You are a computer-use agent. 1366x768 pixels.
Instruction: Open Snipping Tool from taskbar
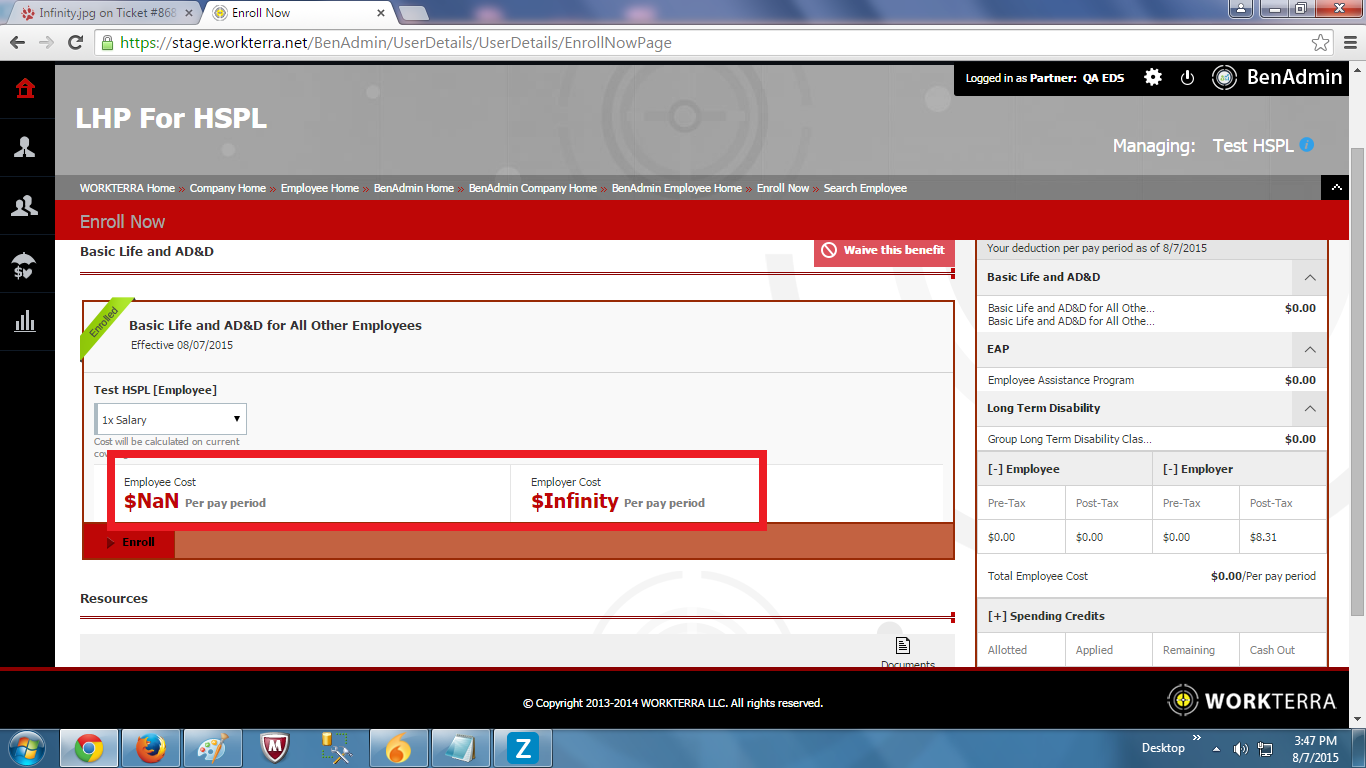336,749
